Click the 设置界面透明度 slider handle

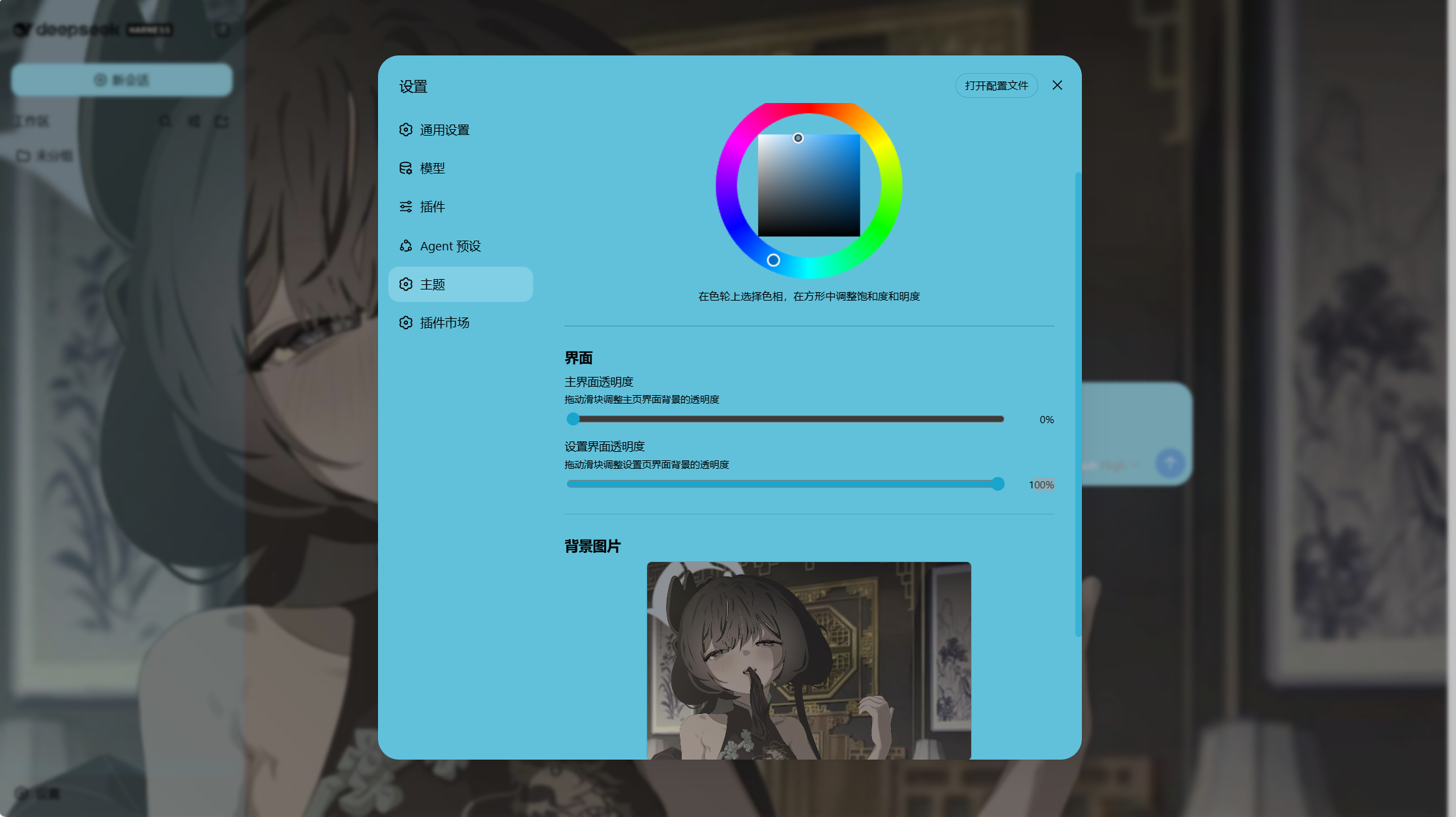point(997,484)
